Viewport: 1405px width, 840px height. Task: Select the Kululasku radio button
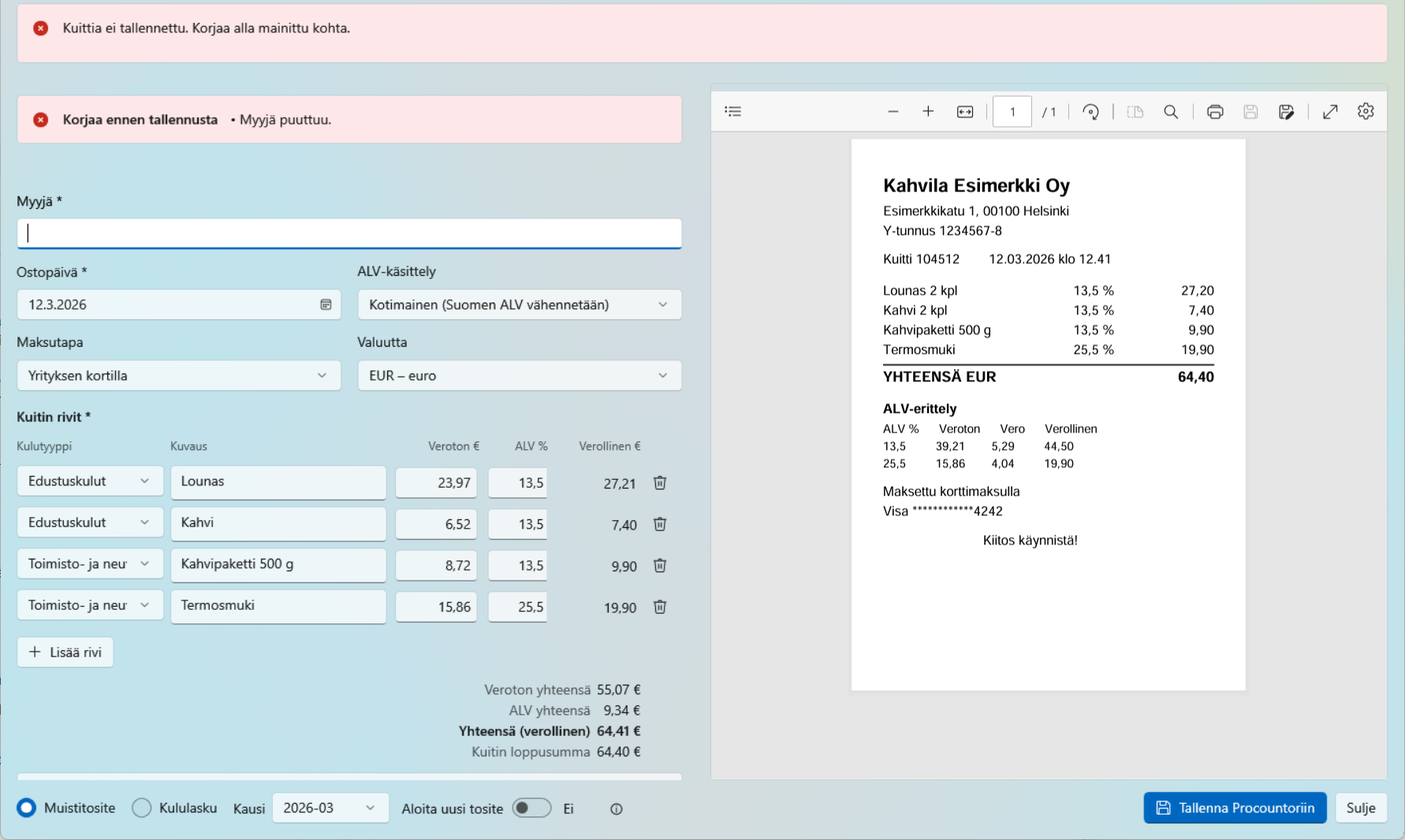point(142,808)
